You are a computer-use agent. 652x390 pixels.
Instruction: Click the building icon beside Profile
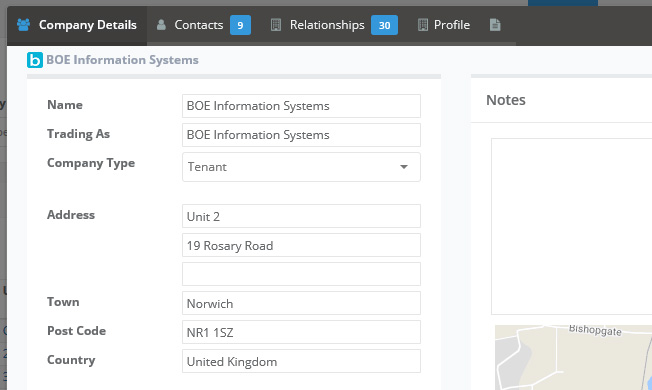coord(423,25)
